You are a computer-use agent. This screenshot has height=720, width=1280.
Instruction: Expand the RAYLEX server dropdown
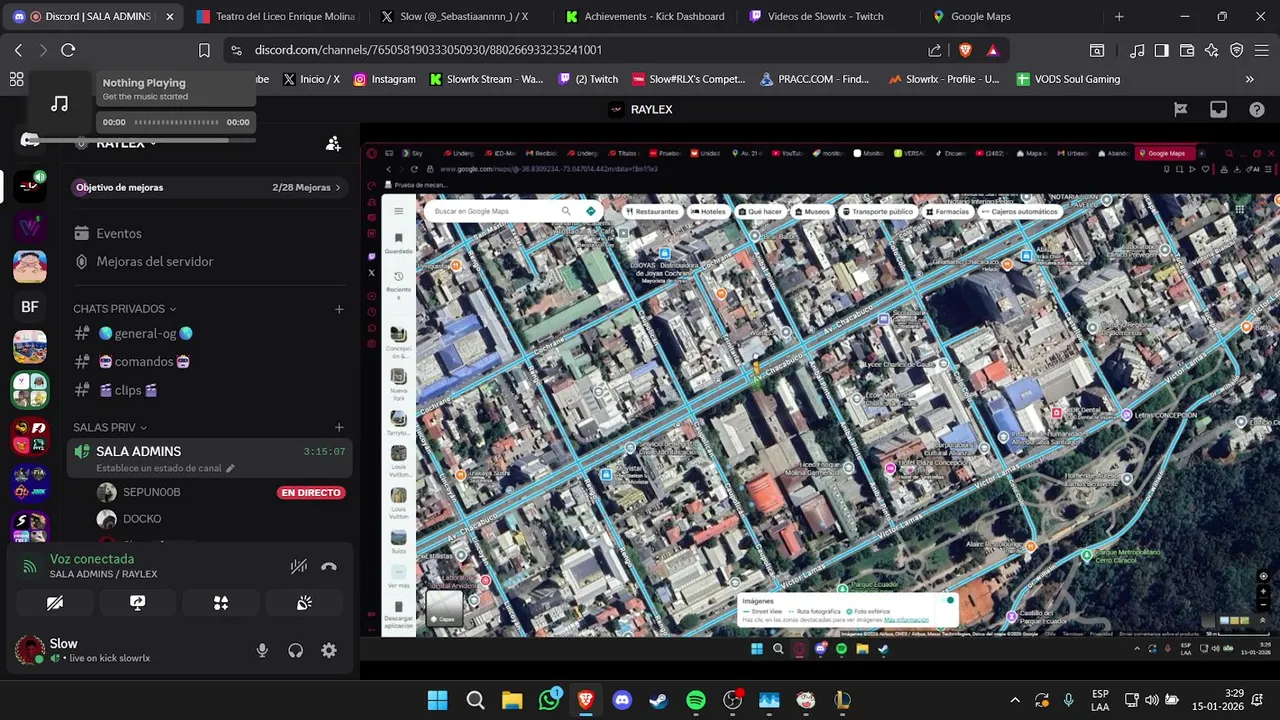[x=152, y=144]
